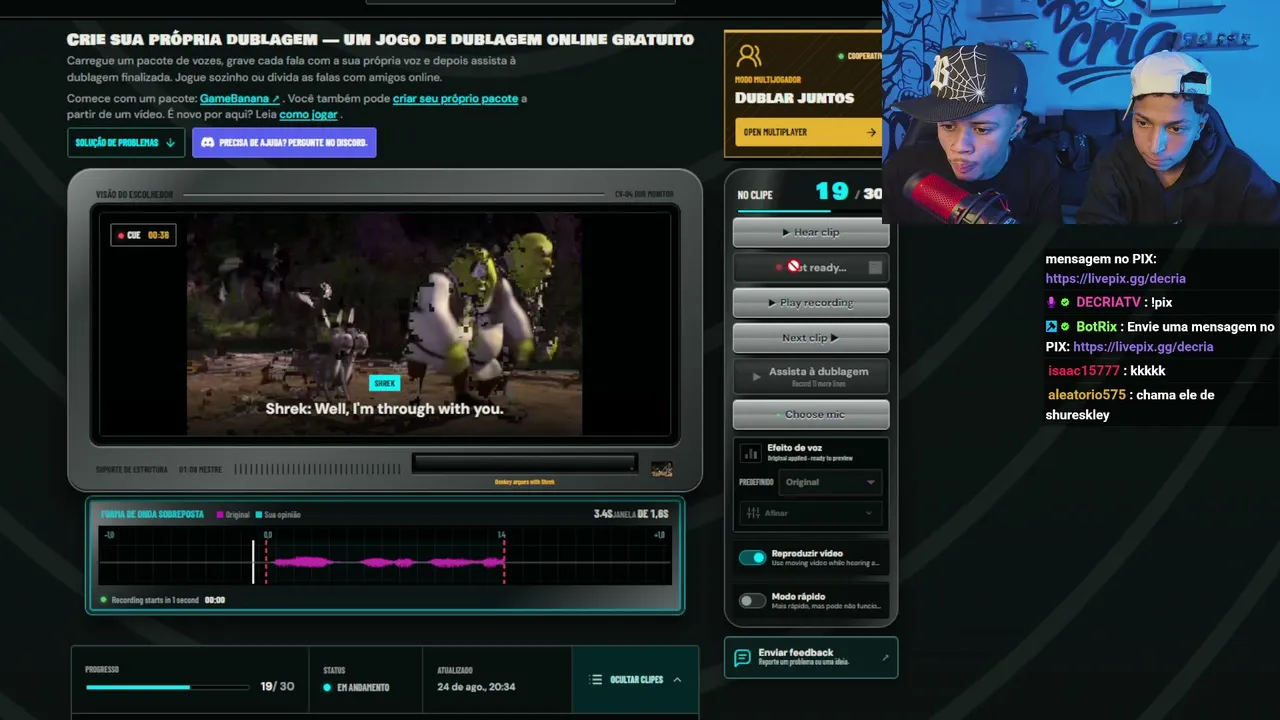This screenshot has height=720, width=1280.
Task: Click the pink waveform in overlay panel
Action: click(388, 563)
